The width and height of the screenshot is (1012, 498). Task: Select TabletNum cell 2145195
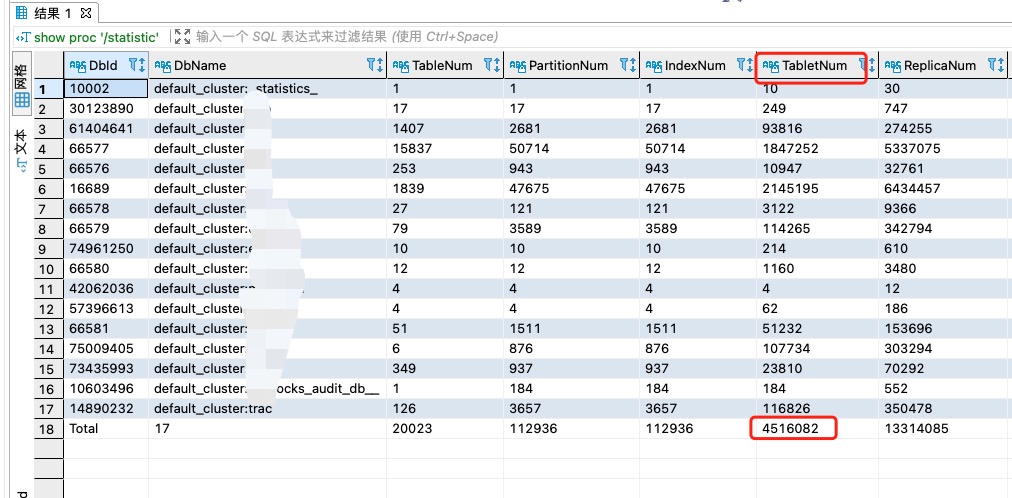(x=818, y=188)
